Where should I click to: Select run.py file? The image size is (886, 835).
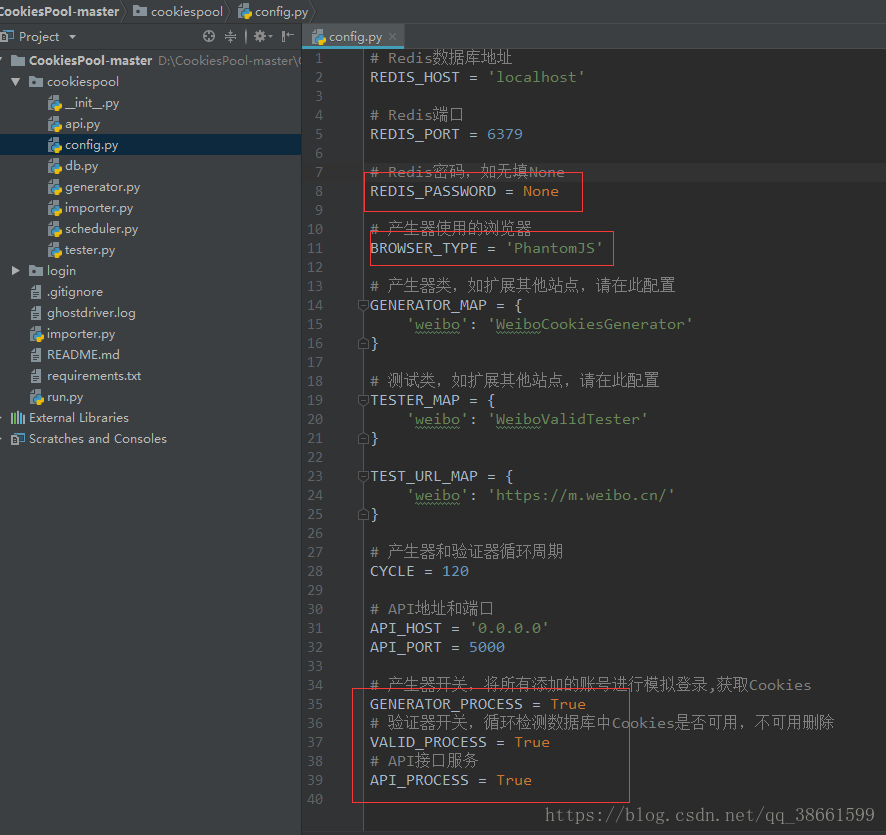coord(65,397)
